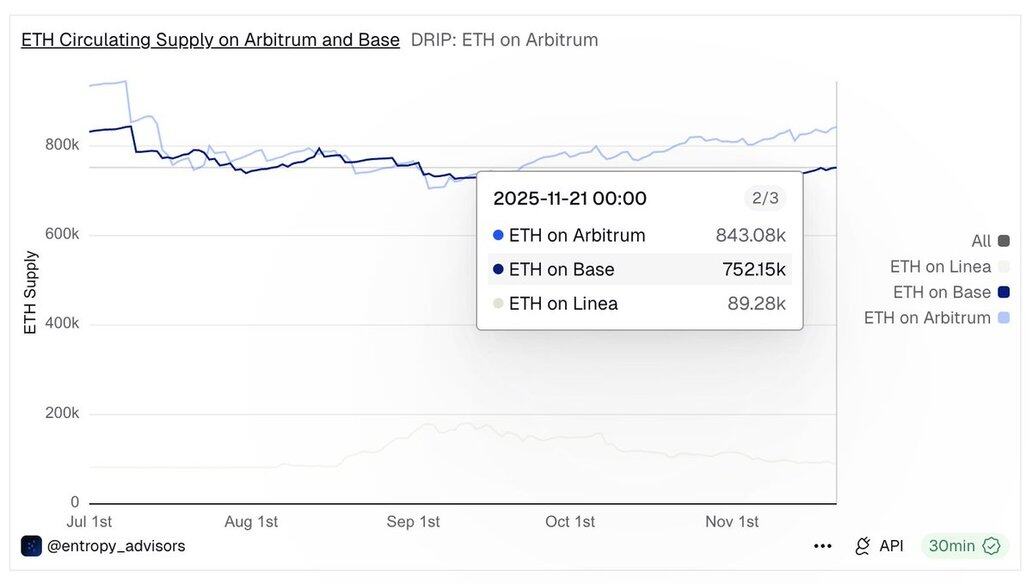This screenshot has width=1032, height=584.
Task: Toggle ETH on Arbitrum series in legend
Action: (x=927, y=318)
